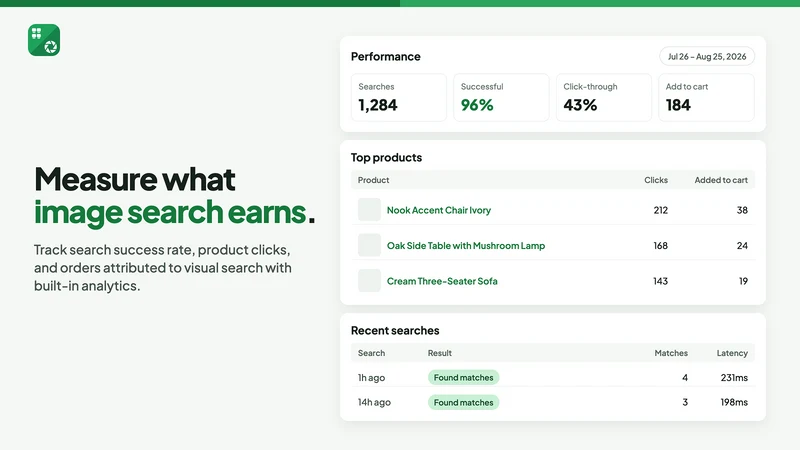Select the Successful 96% metric card

point(501,97)
